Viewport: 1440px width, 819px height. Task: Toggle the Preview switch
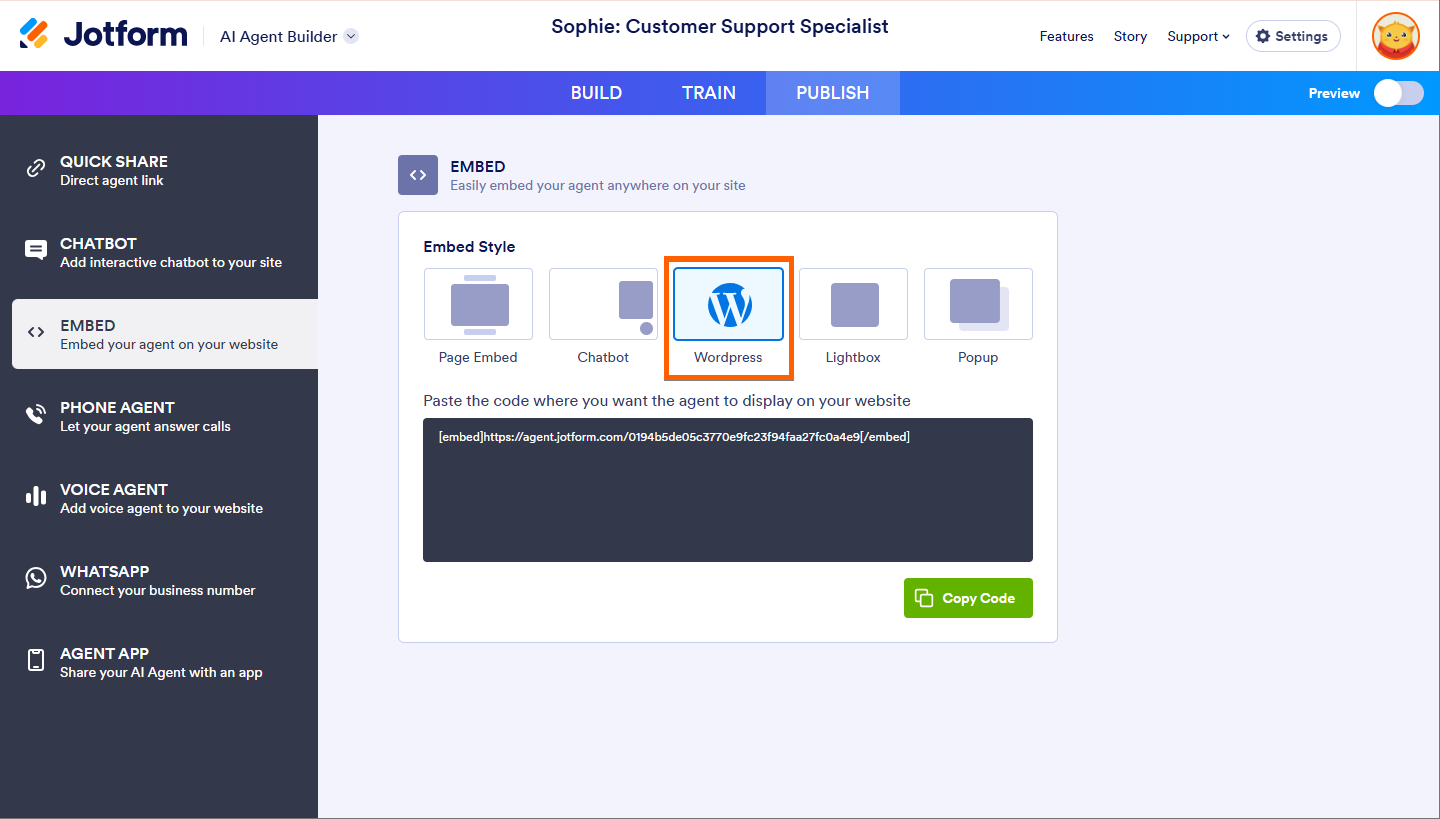pyautogui.click(x=1398, y=93)
